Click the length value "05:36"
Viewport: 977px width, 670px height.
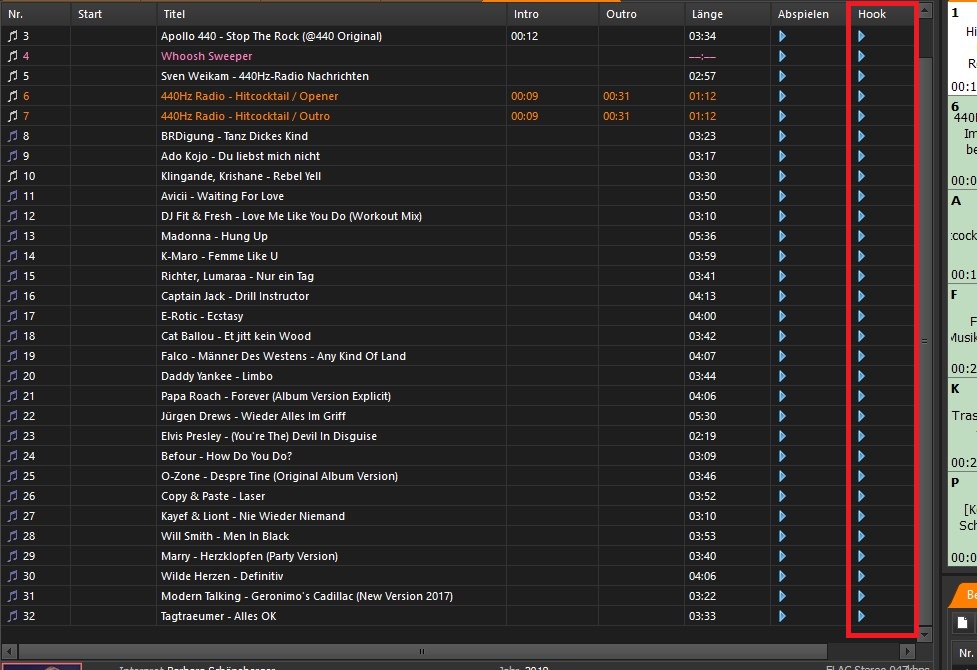(x=702, y=236)
